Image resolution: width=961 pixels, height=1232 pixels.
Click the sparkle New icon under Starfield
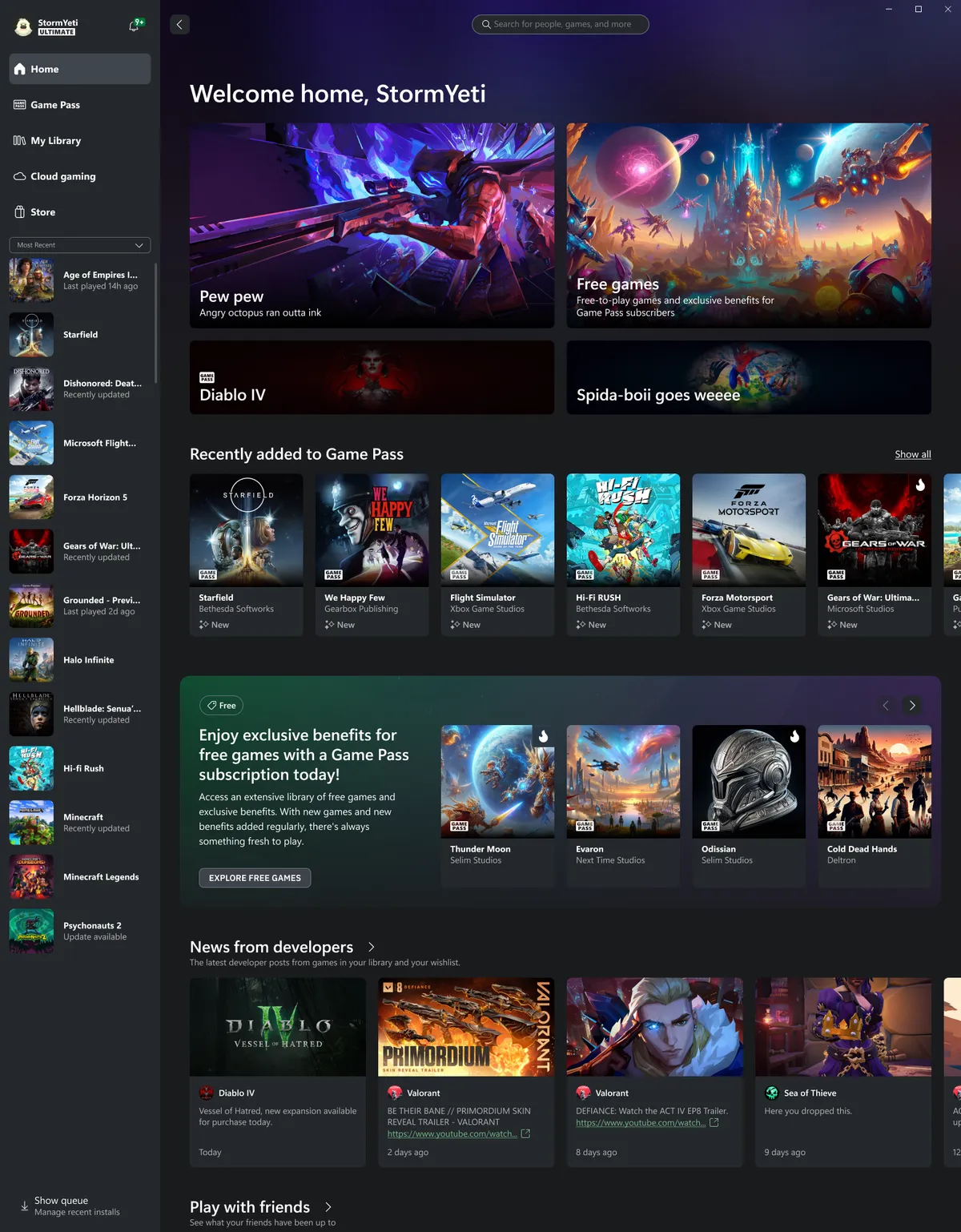tap(204, 625)
